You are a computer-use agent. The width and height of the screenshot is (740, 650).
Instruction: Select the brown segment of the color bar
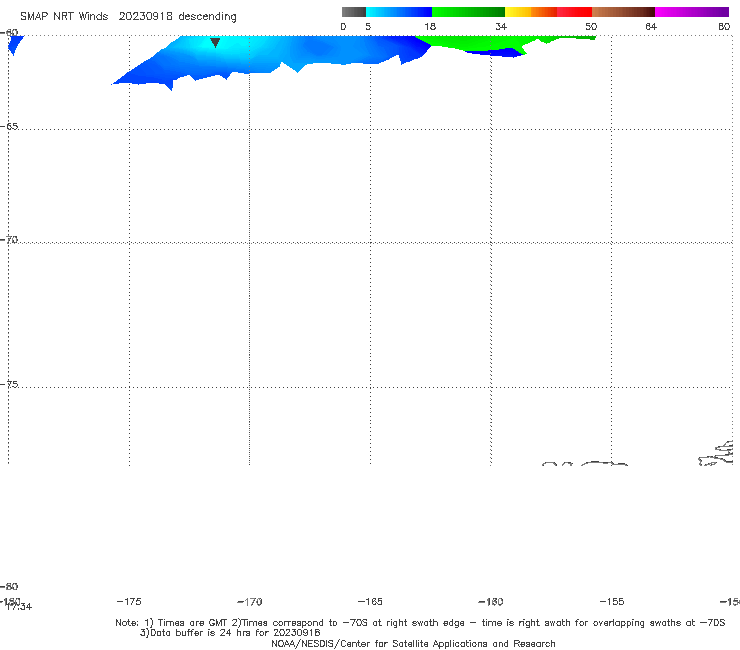[x=623, y=12]
